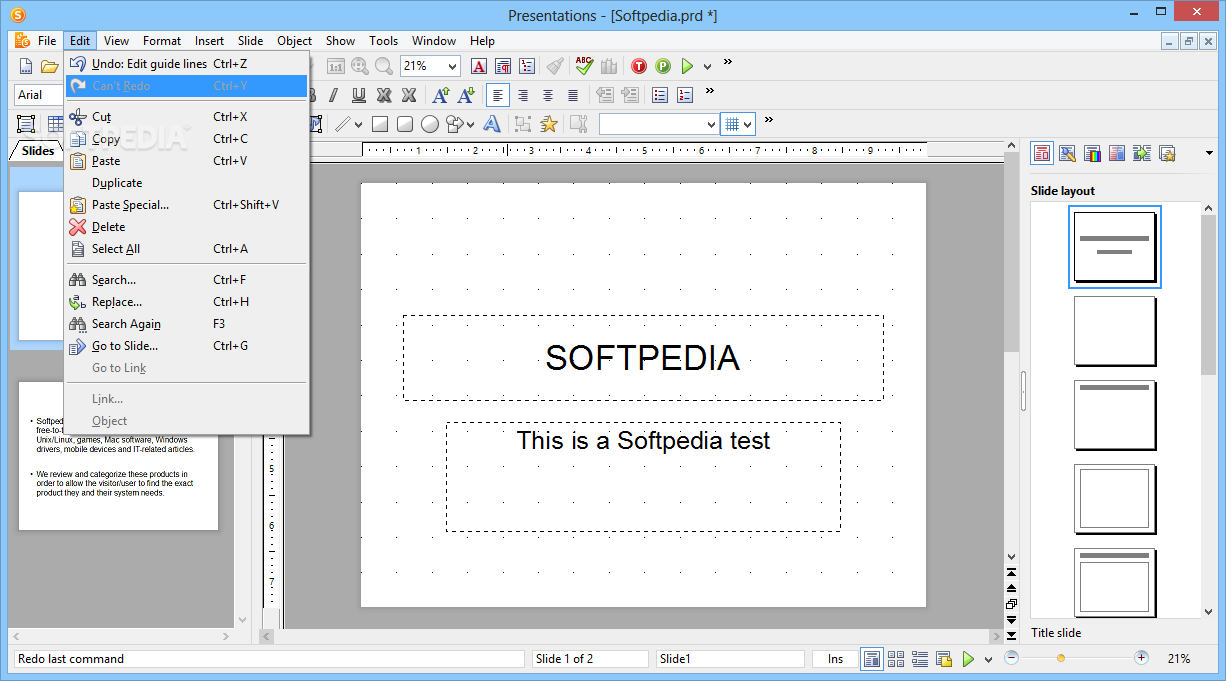
Task: Click the red T toolbar icon
Action: [639, 66]
